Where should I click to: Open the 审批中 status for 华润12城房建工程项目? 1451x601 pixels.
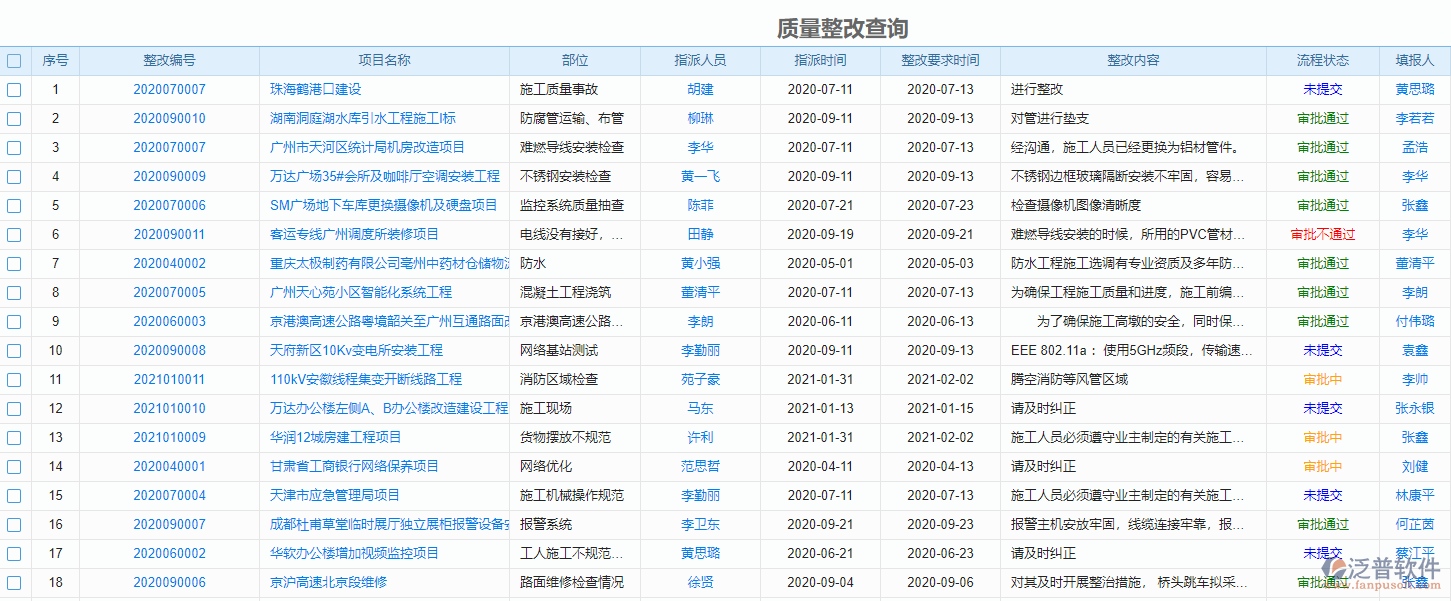click(x=1322, y=437)
